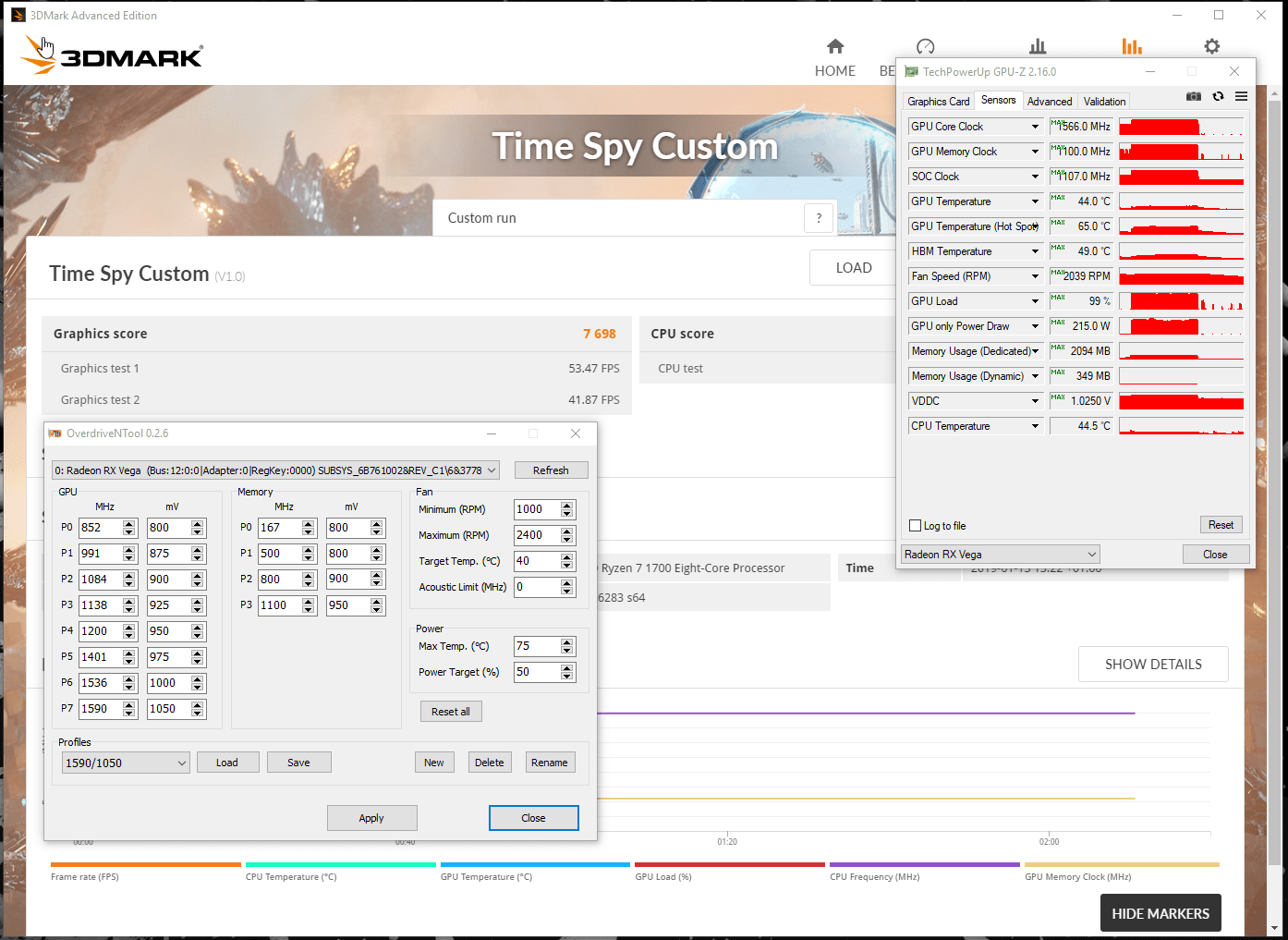
Task: Click Fan Maximum (RPM) field
Action: pyautogui.click(x=537, y=535)
